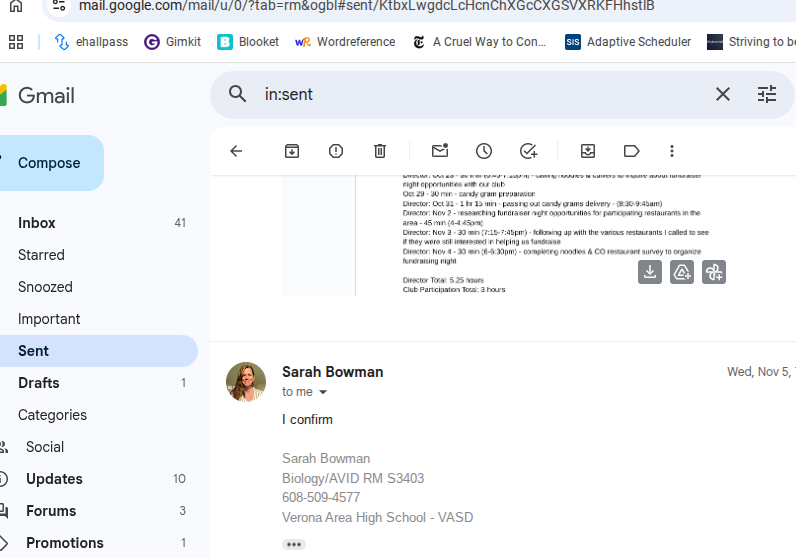Add this email to Tasks

(x=528, y=151)
